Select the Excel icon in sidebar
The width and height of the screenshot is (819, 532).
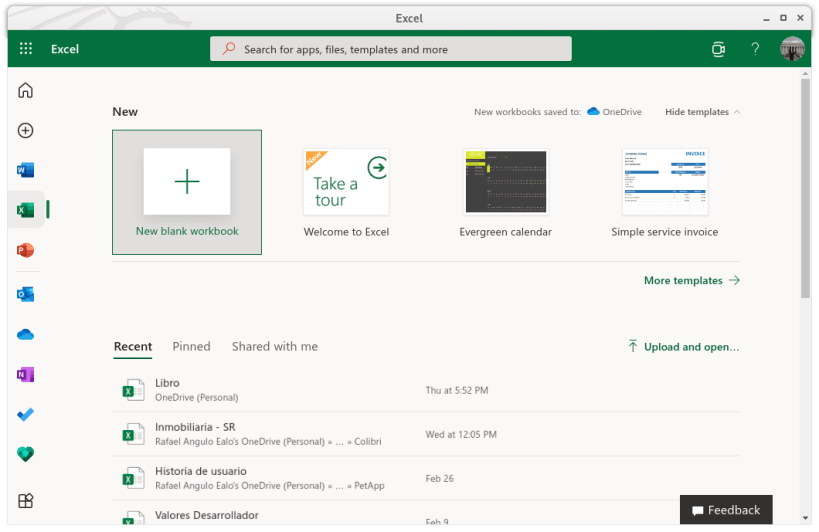click(x=26, y=210)
